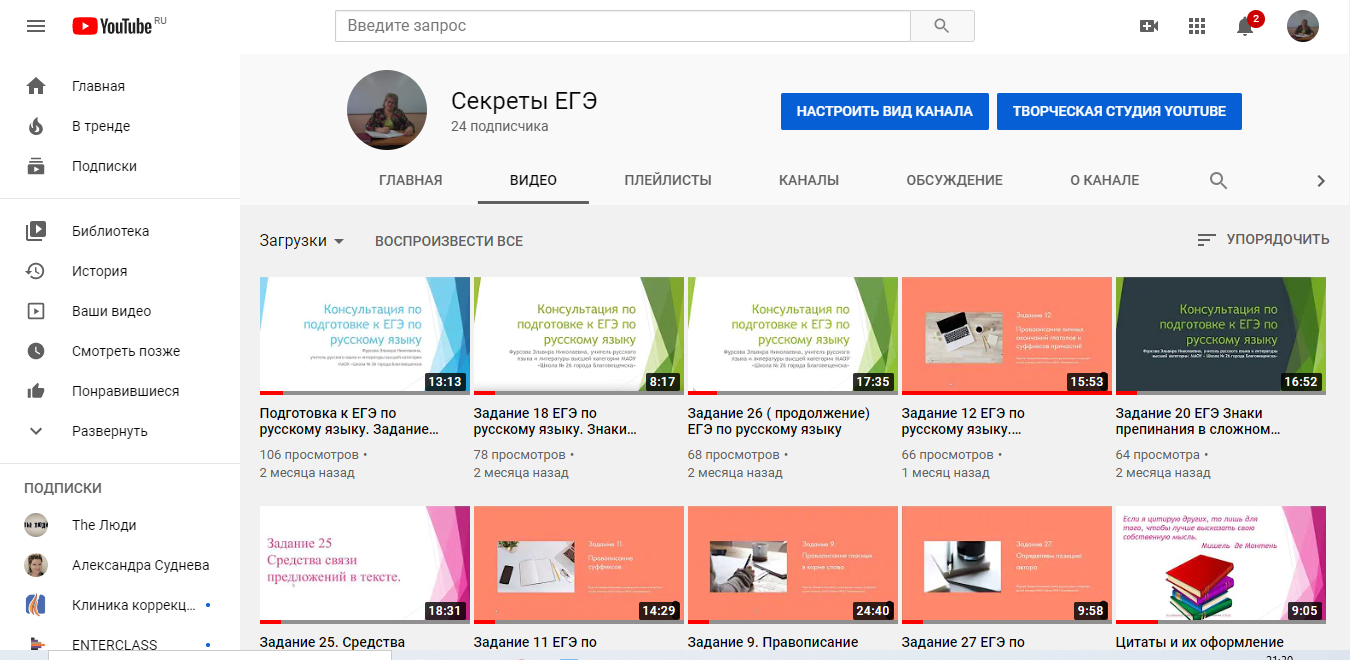The image size is (1350, 660).
Task: Open the 16:52 Задание 20 thumbnail
Action: tap(1221, 336)
